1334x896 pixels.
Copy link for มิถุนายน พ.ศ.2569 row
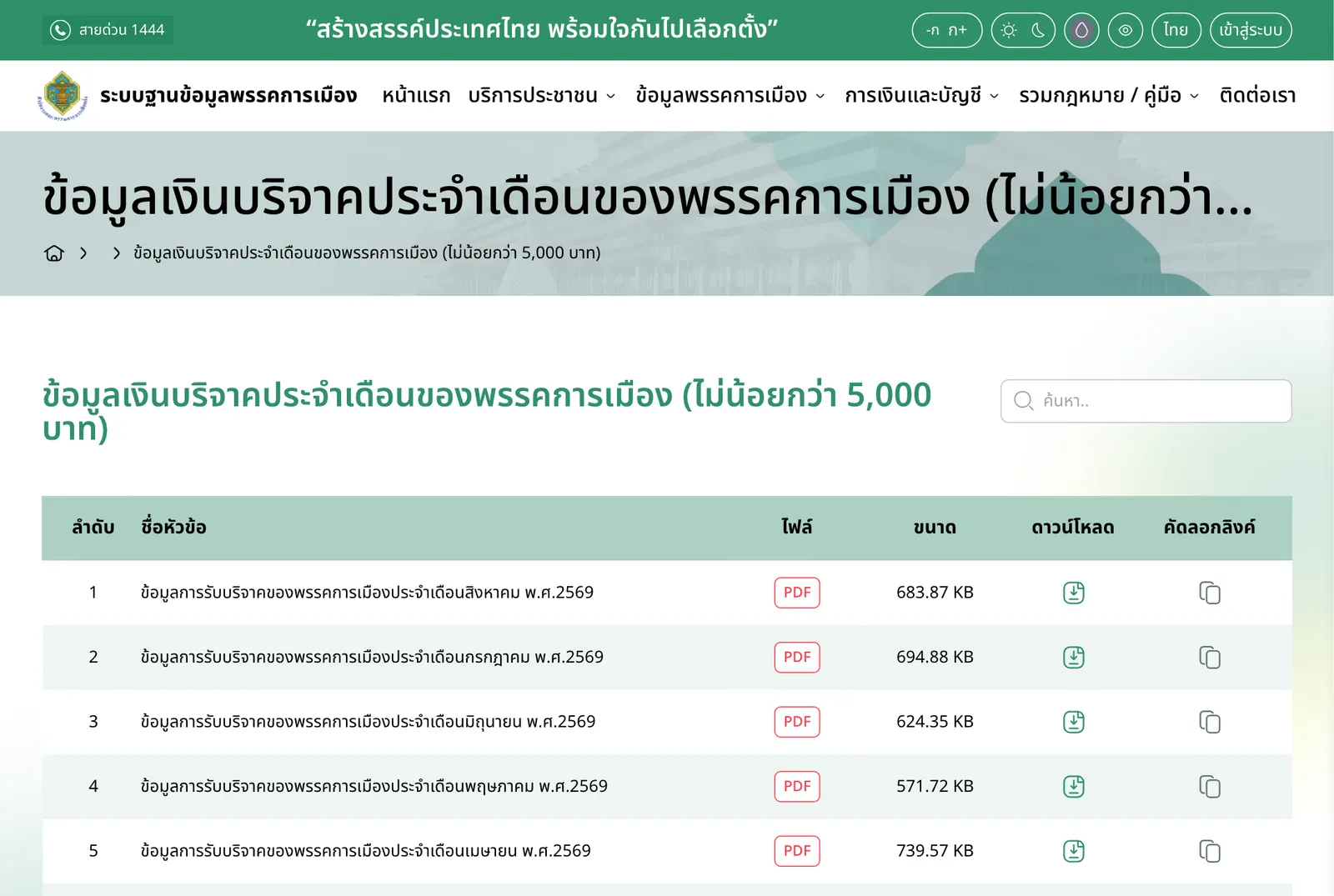click(x=1210, y=722)
